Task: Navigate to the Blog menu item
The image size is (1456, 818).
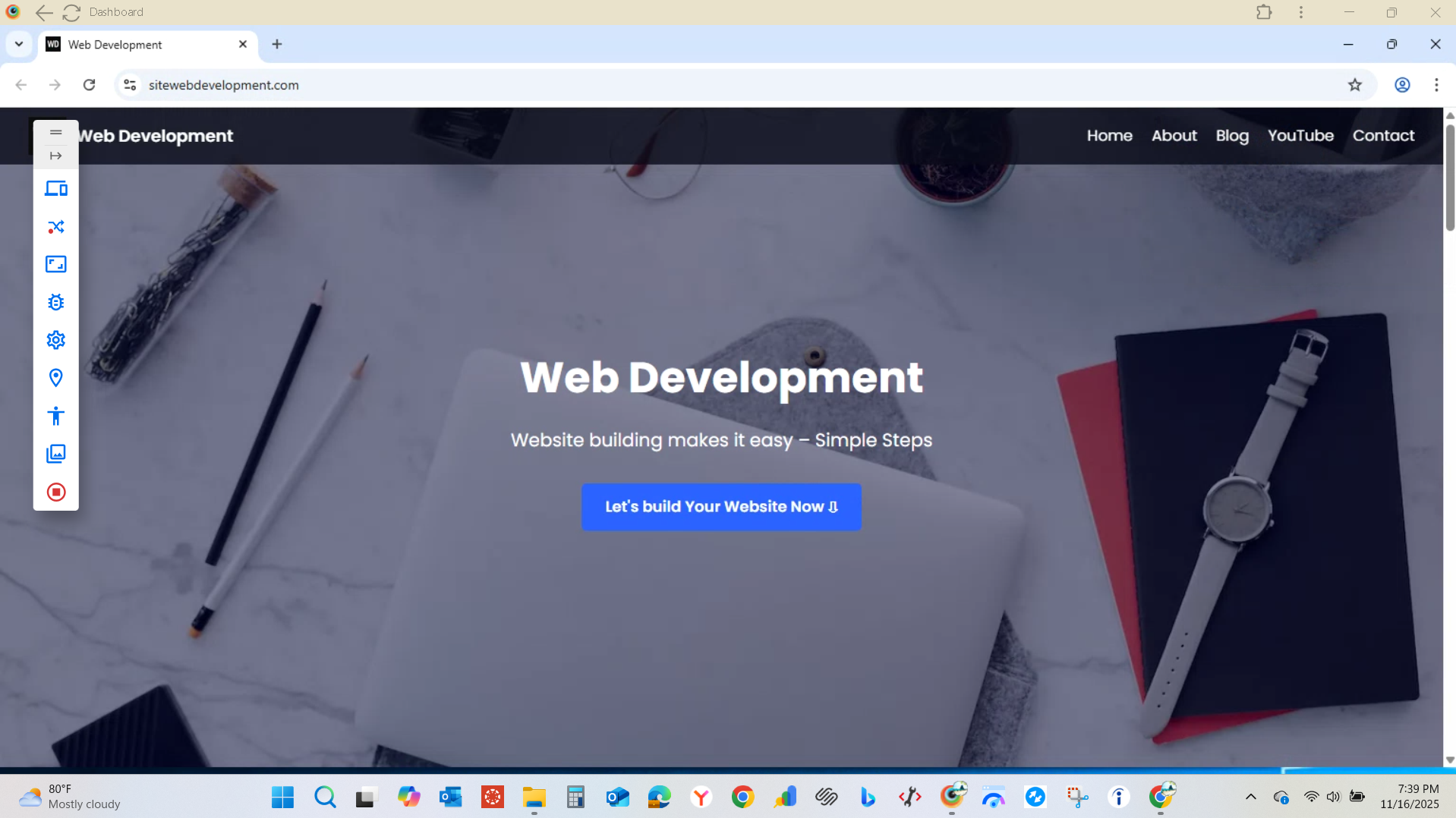Action: point(1231,135)
